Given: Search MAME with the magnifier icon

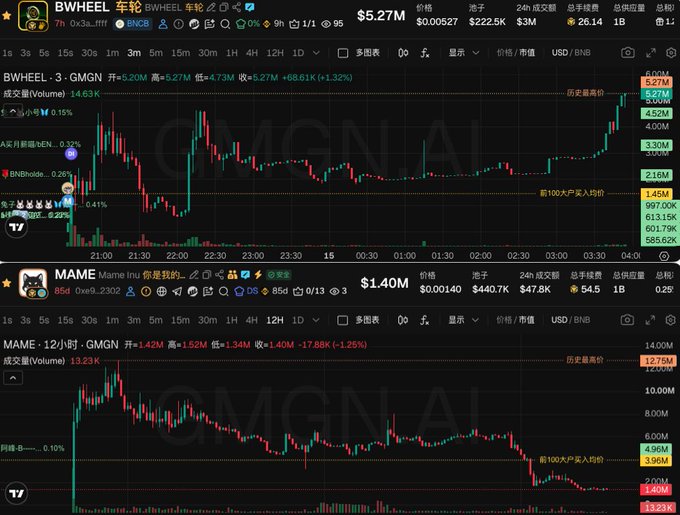Looking at the screenshot, I should tap(223, 291).
